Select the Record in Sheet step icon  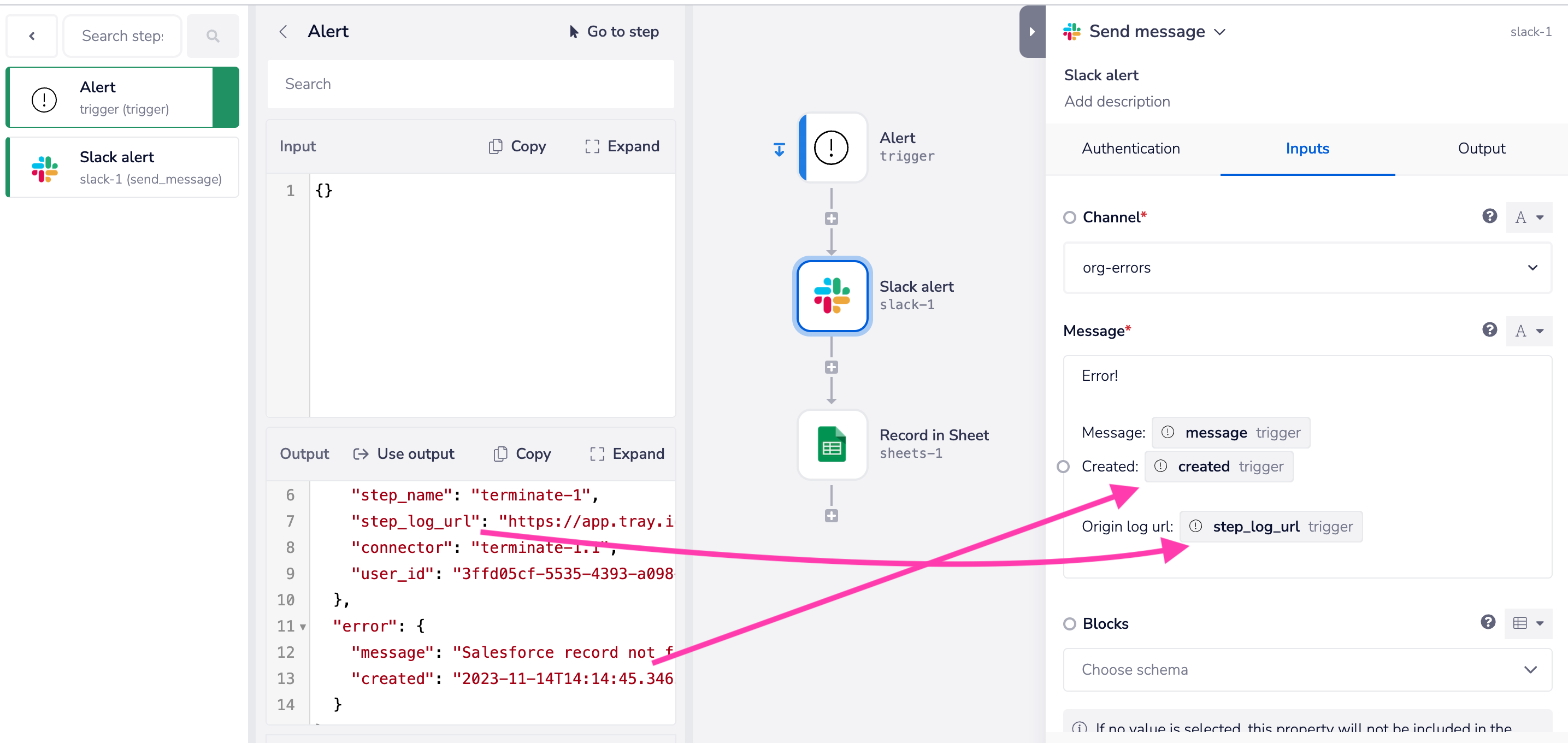point(832,445)
